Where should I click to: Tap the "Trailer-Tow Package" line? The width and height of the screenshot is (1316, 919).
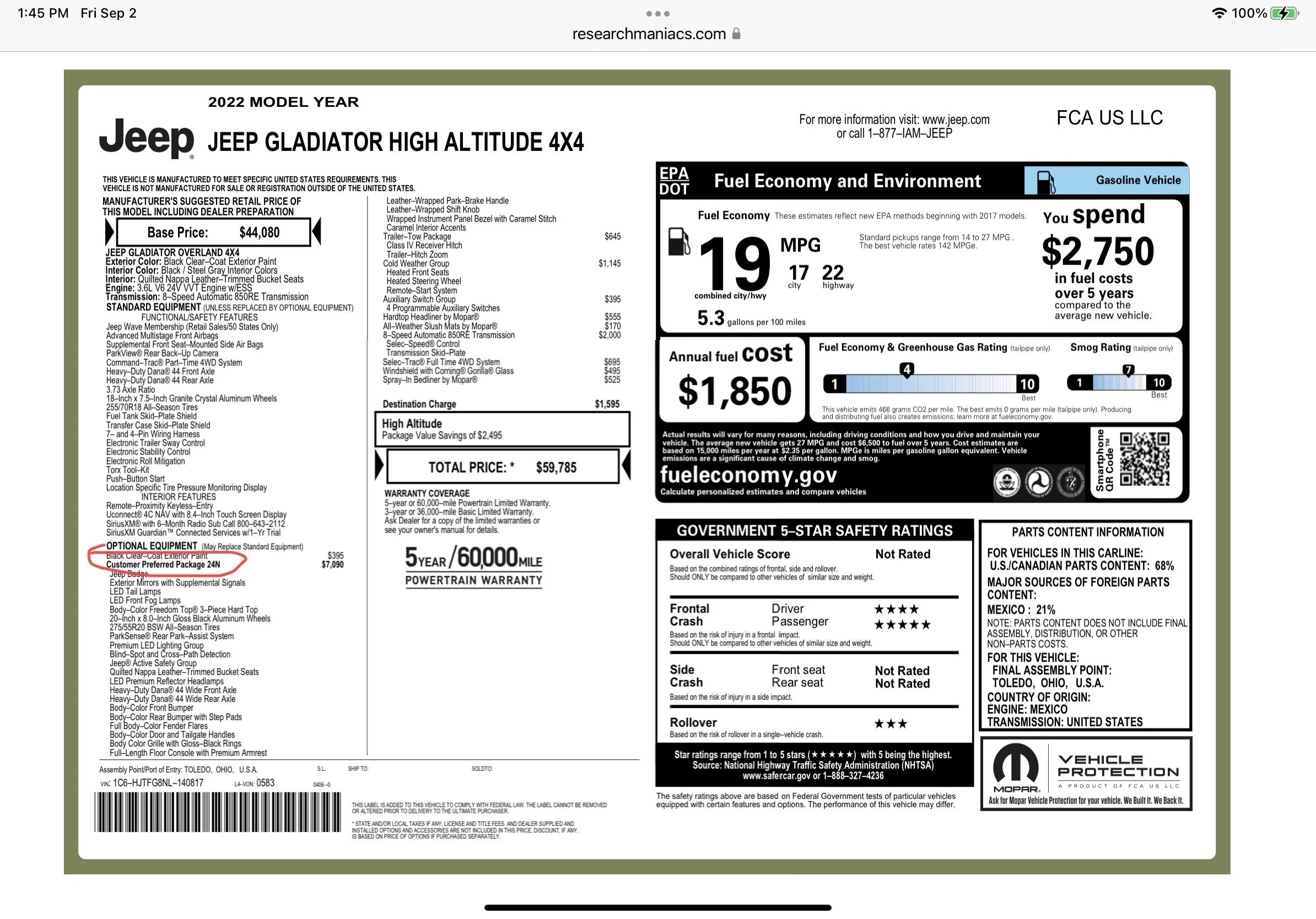coord(417,236)
